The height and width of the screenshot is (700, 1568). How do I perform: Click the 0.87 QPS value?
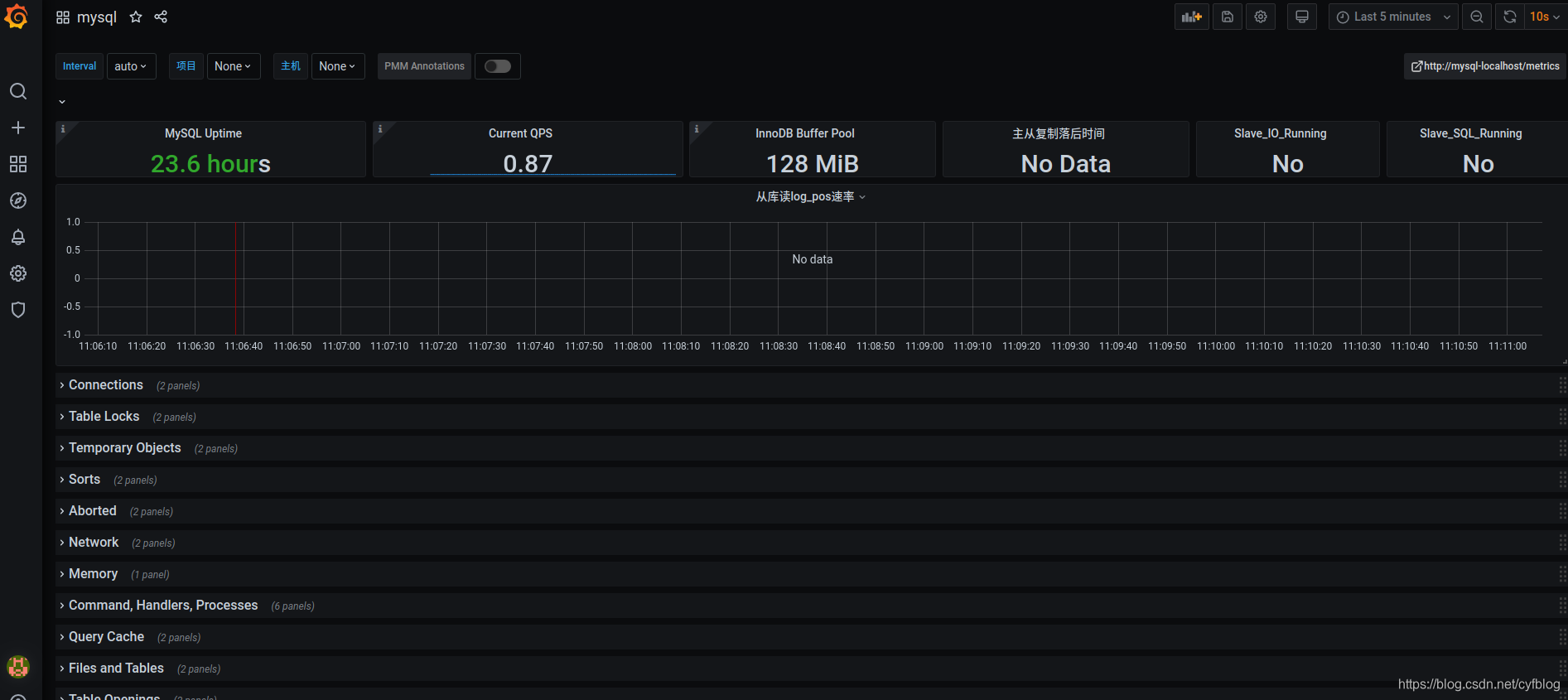tap(528, 164)
